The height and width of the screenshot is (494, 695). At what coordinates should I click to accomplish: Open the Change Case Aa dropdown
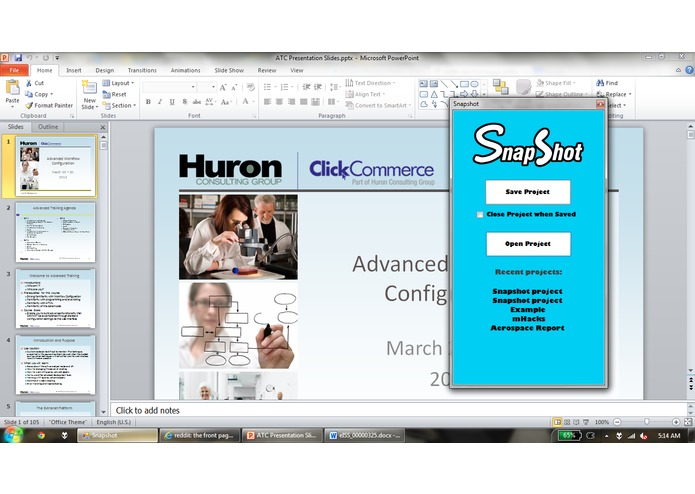click(x=227, y=102)
